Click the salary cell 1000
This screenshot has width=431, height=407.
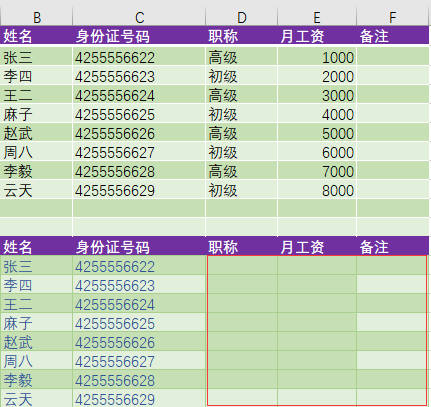tap(317, 57)
